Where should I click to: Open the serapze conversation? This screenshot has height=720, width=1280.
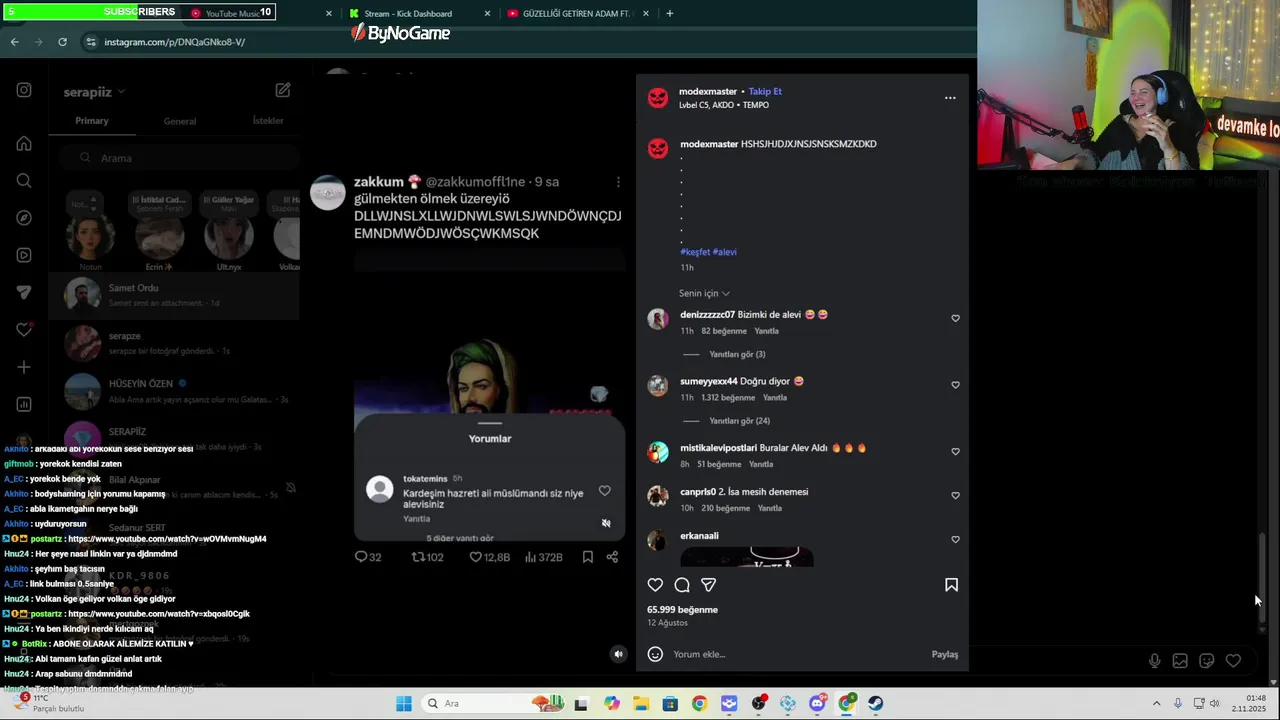[x=174, y=343]
